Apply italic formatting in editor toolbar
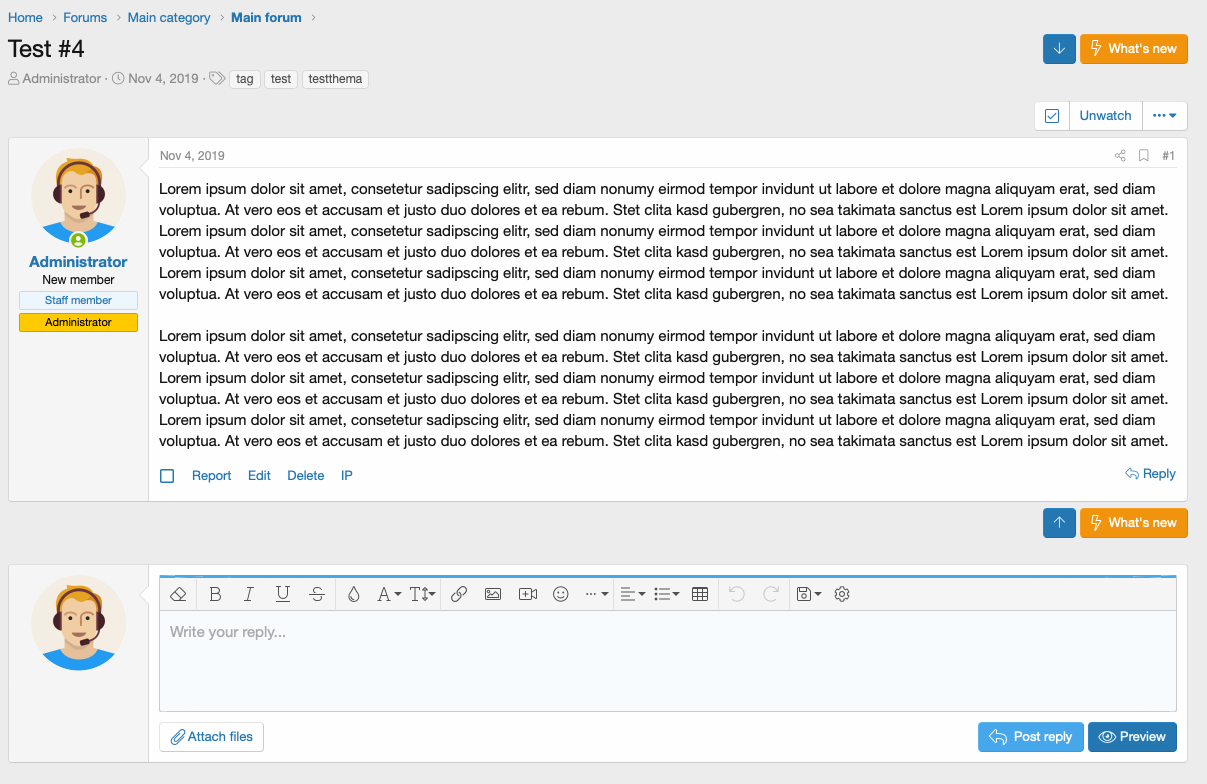The image size is (1207, 784). pos(249,594)
